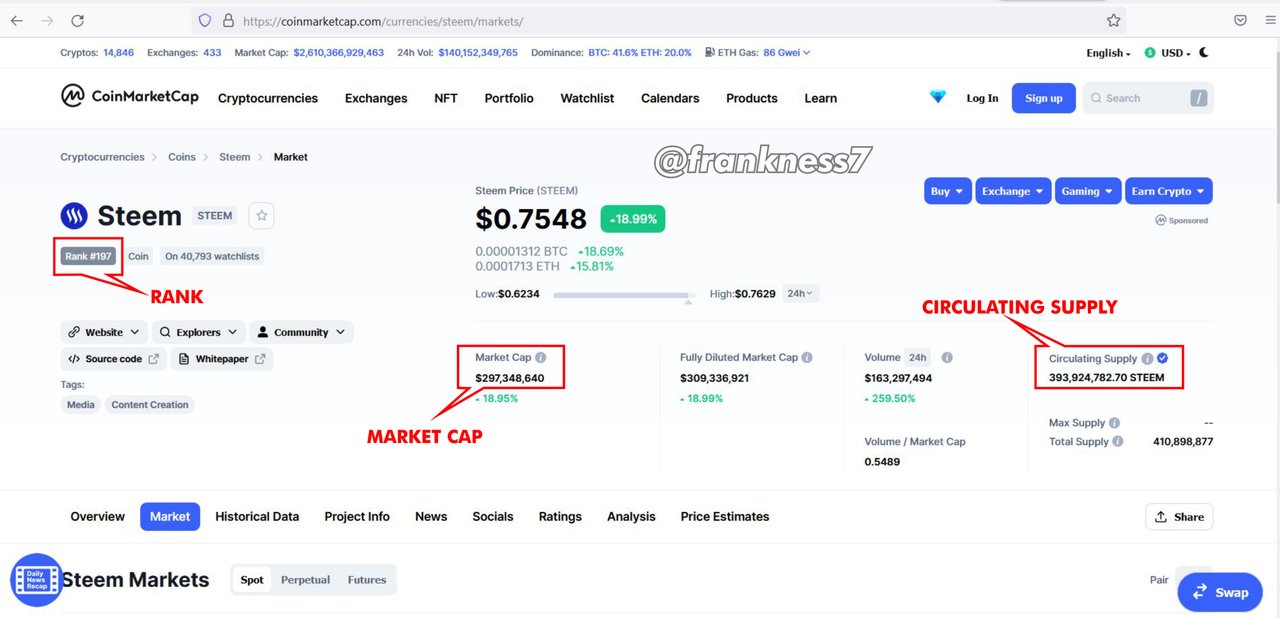Image resolution: width=1280 pixels, height=619 pixels.
Task: Expand the Explorers dropdown
Action: pos(198,332)
